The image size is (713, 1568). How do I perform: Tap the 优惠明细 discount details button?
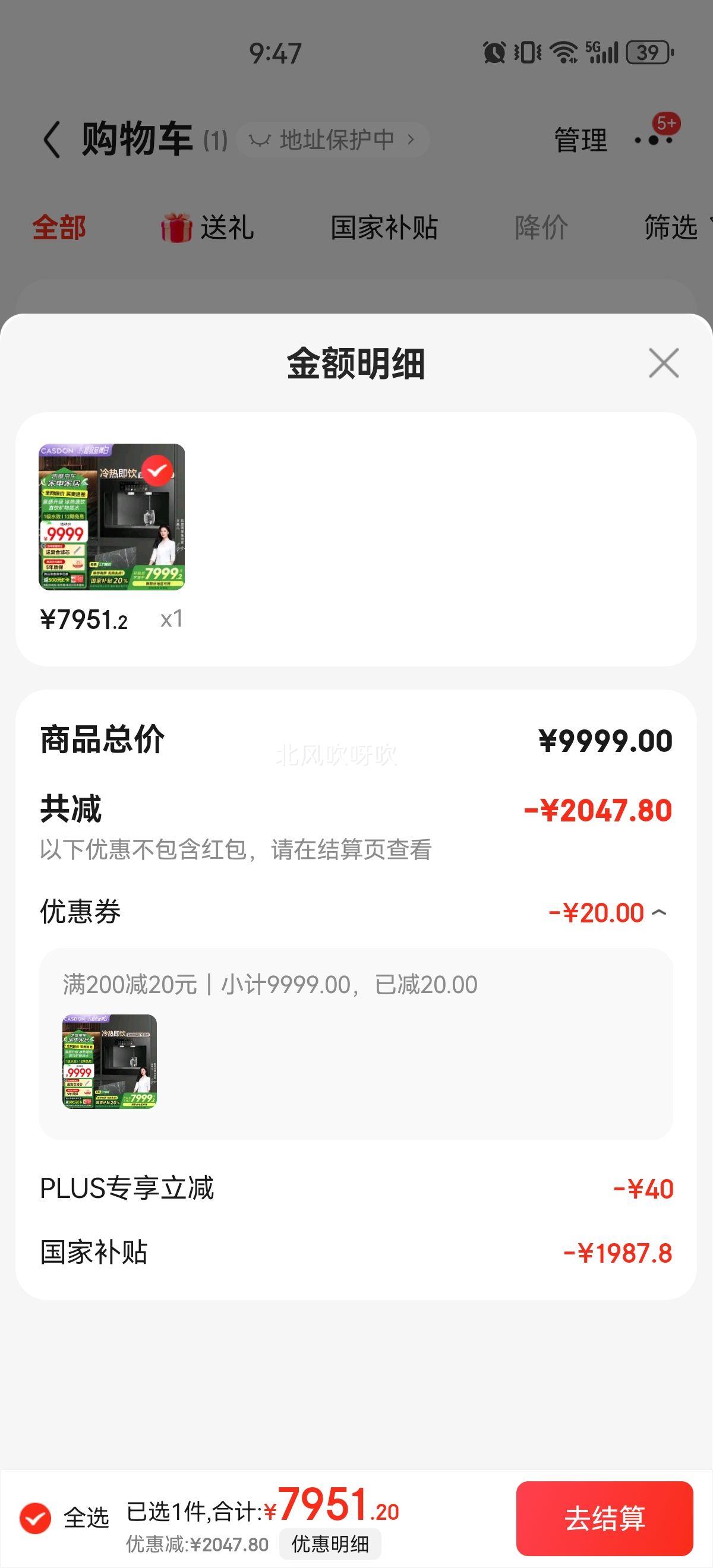tap(330, 1544)
